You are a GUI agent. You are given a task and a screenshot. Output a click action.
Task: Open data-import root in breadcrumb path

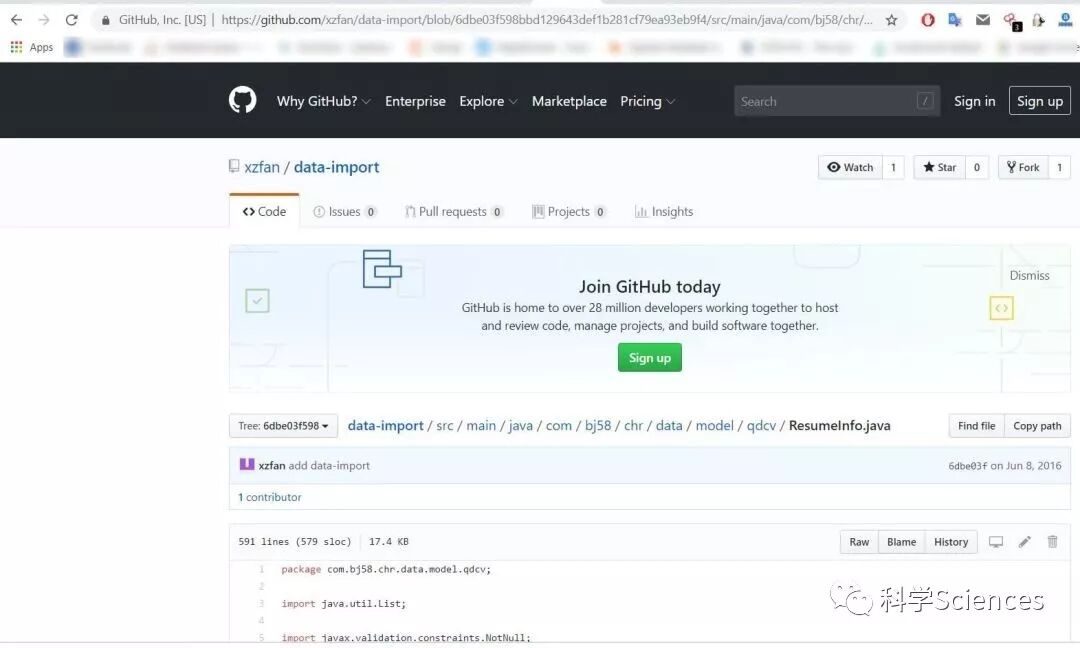(386, 426)
